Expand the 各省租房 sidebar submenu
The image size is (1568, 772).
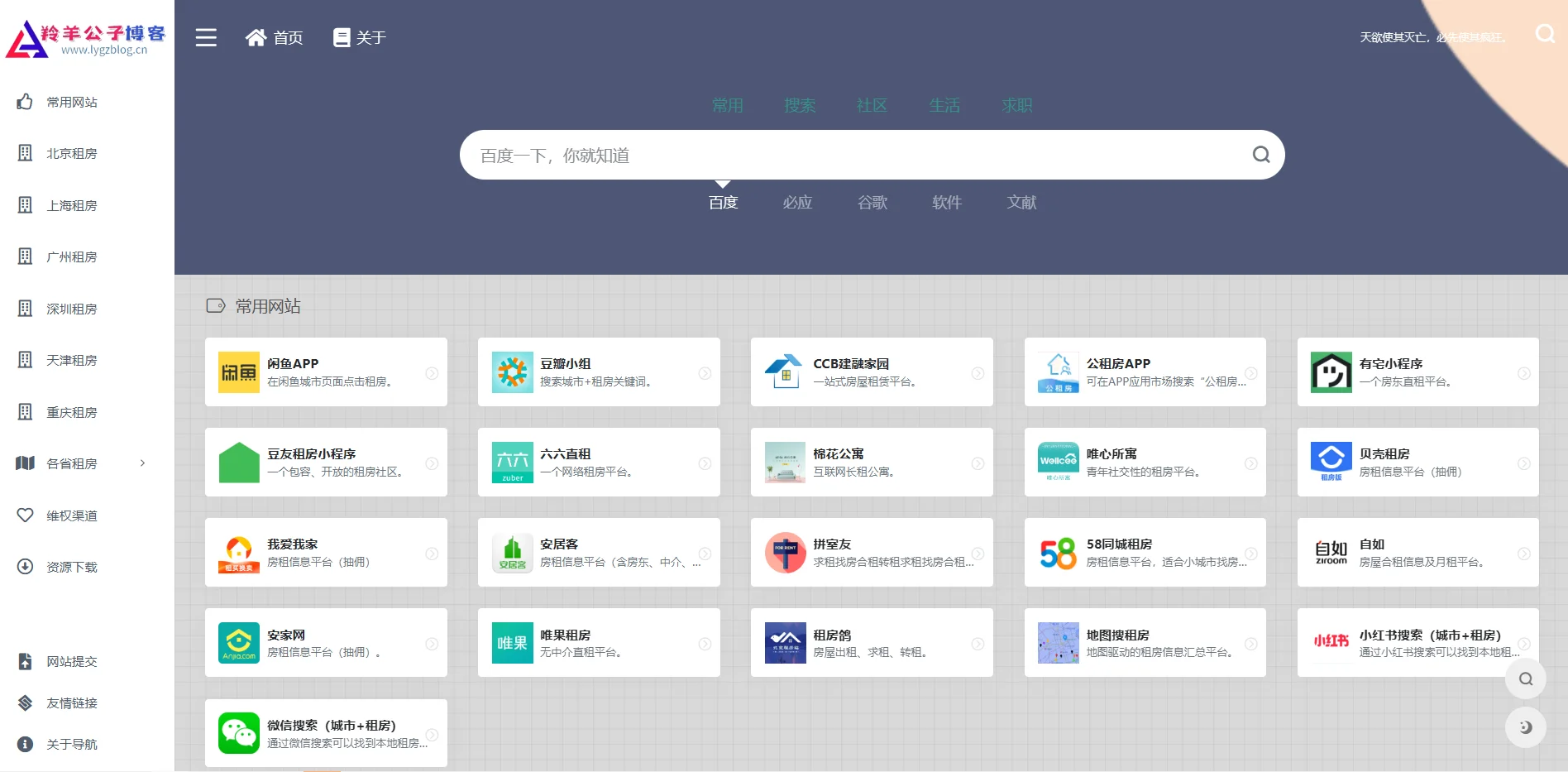coord(142,463)
